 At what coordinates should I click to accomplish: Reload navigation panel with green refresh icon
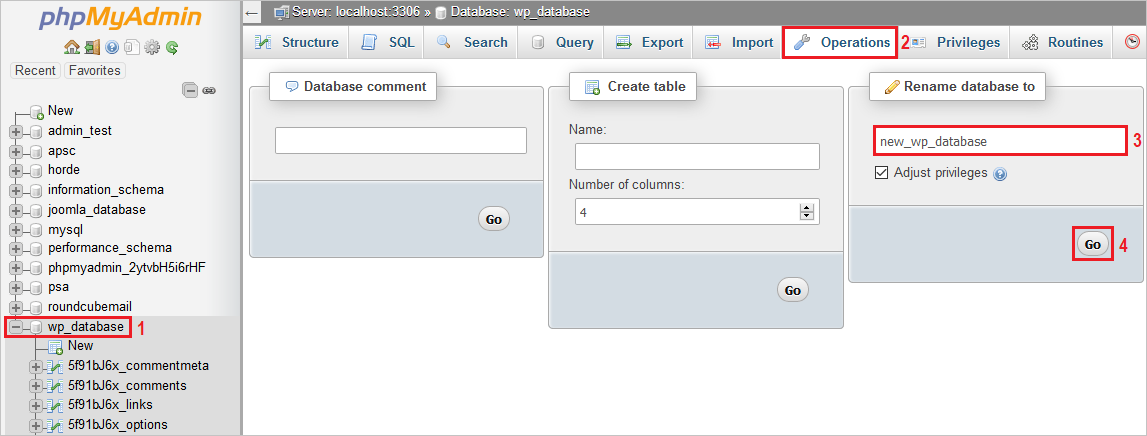(172, 47)
